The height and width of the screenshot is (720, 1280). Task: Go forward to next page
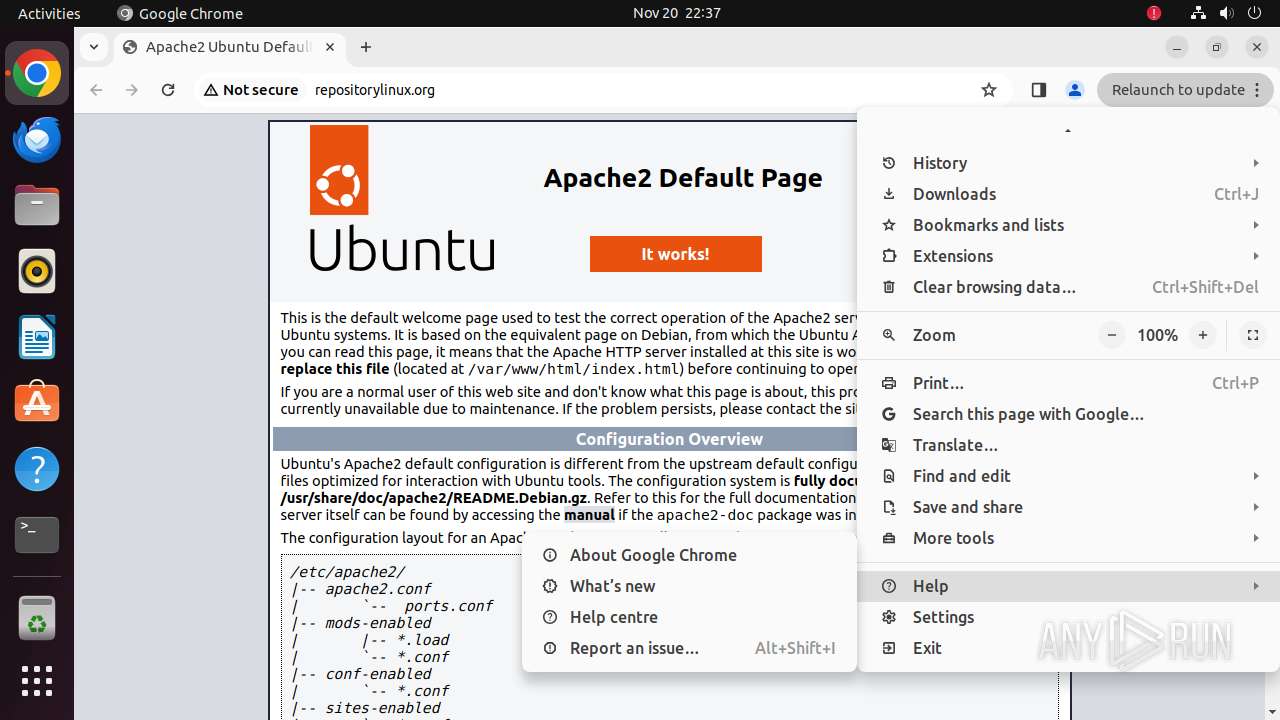click(132, 90)
